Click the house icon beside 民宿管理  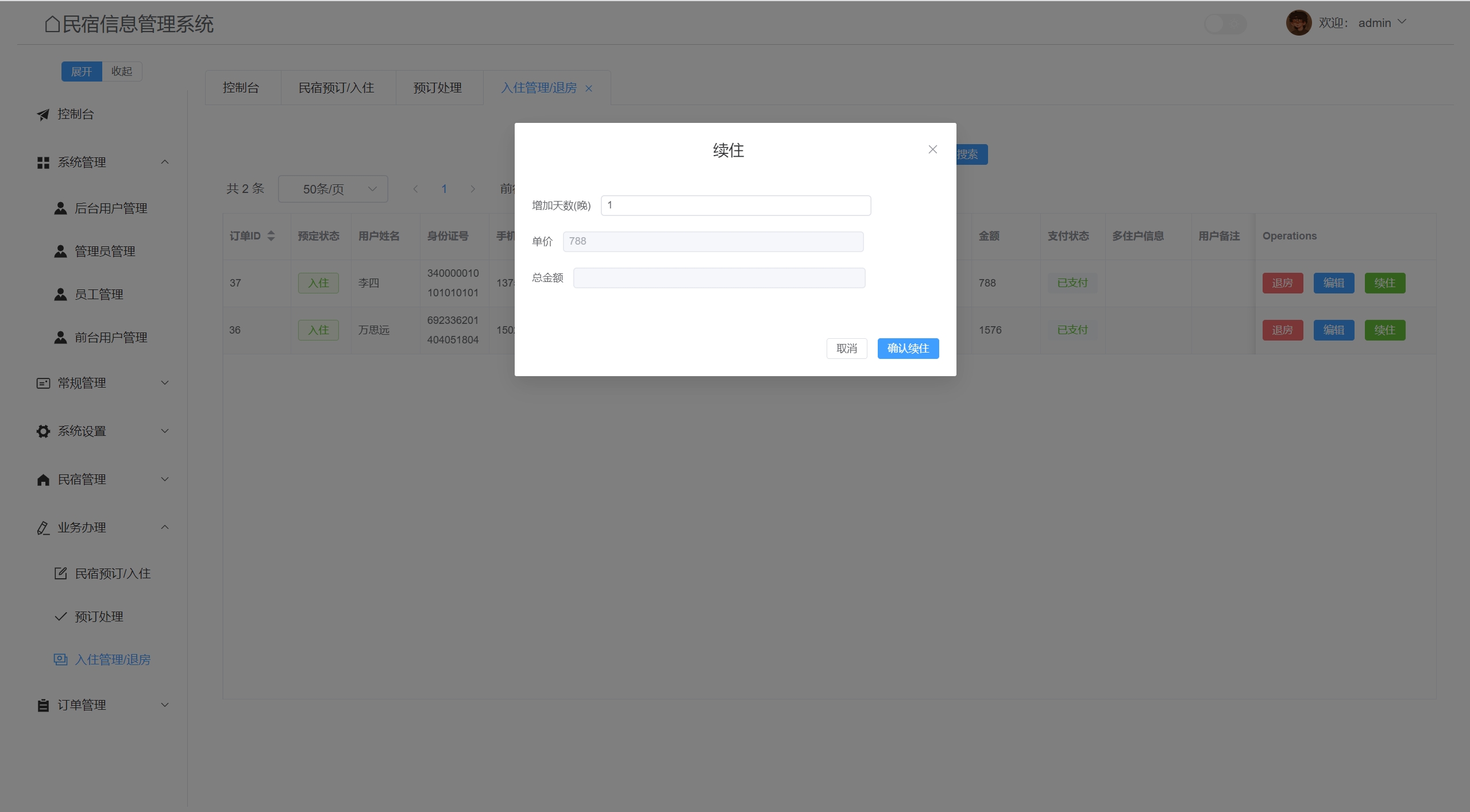tap(43, 480)
